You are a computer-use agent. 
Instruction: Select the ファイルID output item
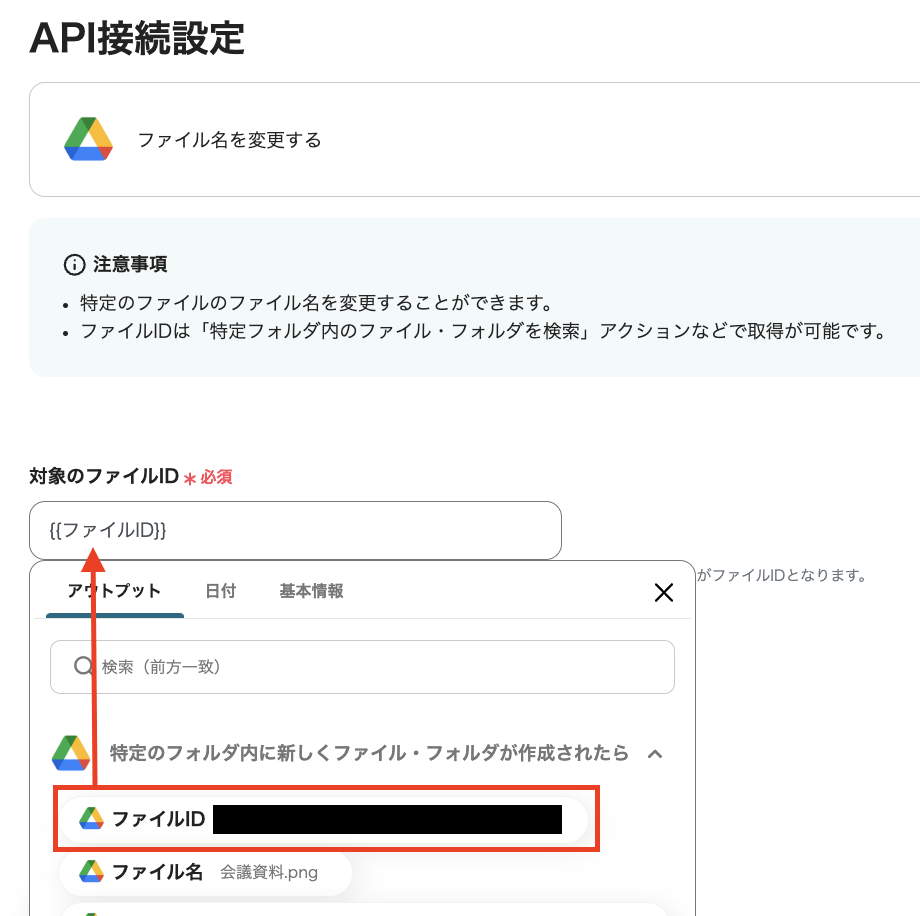pyautogui.click(x=323, y=819)
